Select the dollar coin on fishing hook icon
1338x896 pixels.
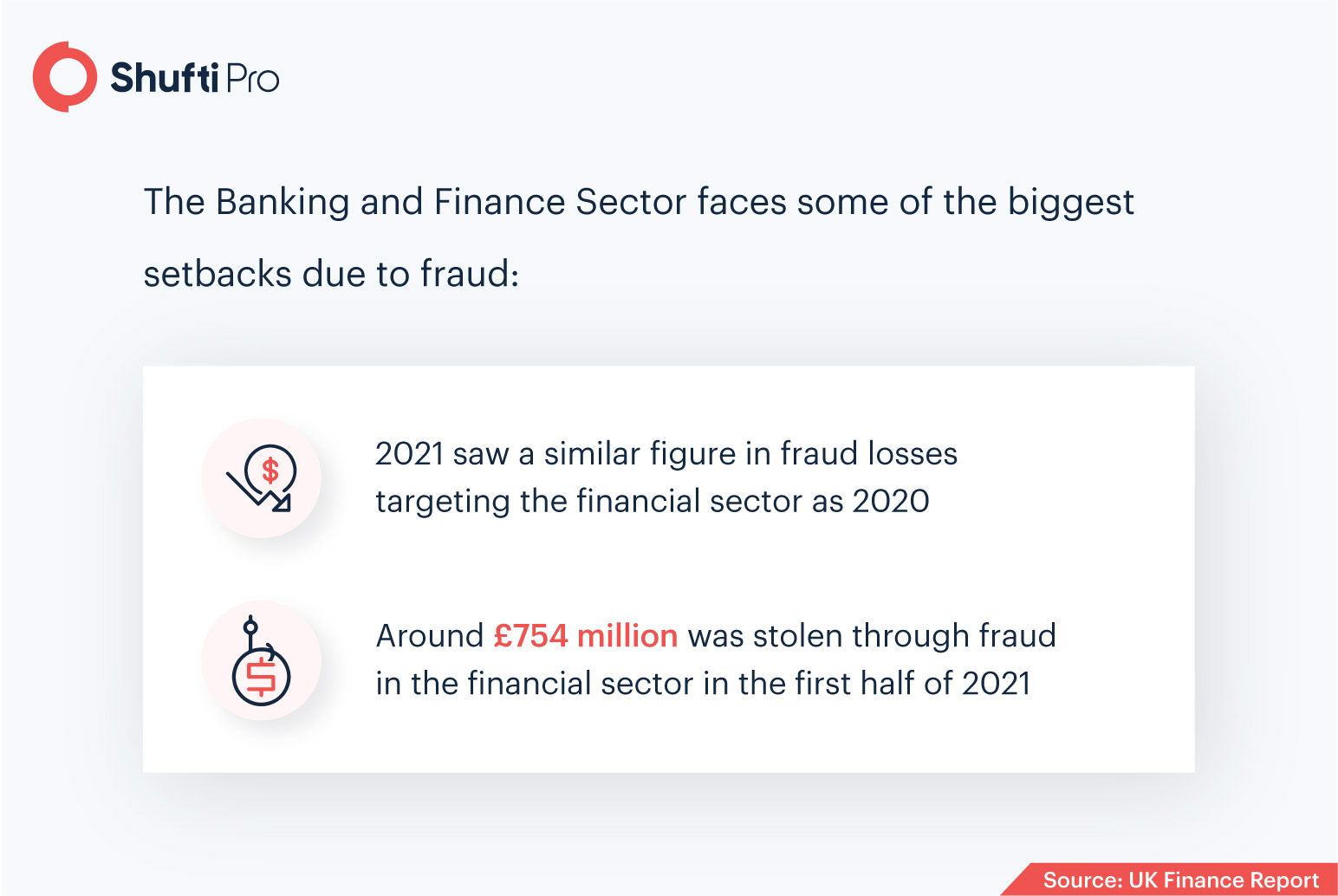tap(261, 661)
